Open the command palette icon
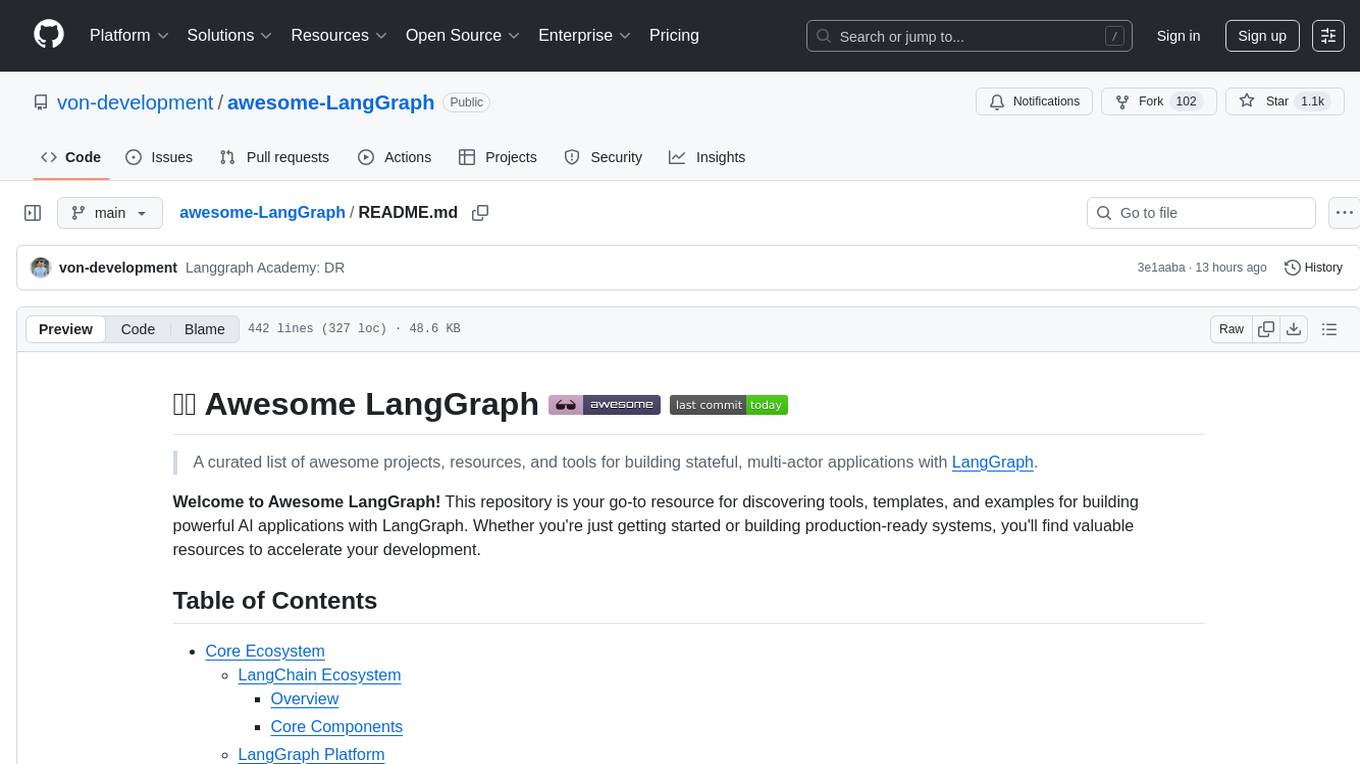Screen dimensions: 1360x764 [x=1328, y=35]
